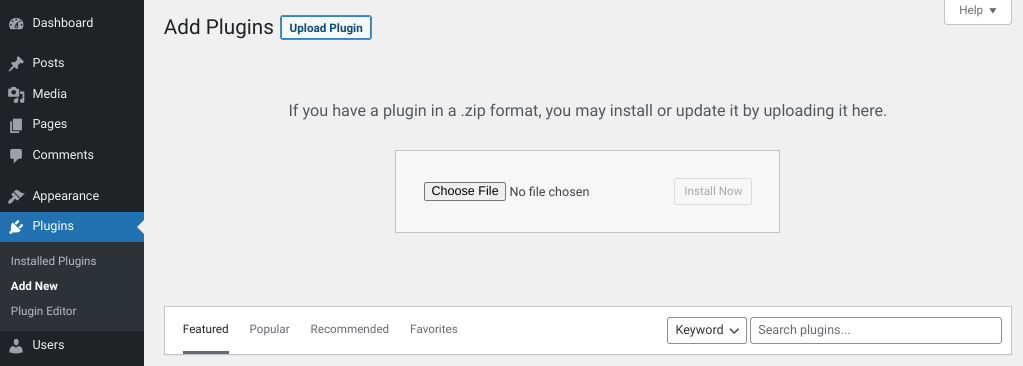Screen dimensions: 1023x366
Task: Click the Dashboard gauge icon
Action: click(x=16, y=23)
